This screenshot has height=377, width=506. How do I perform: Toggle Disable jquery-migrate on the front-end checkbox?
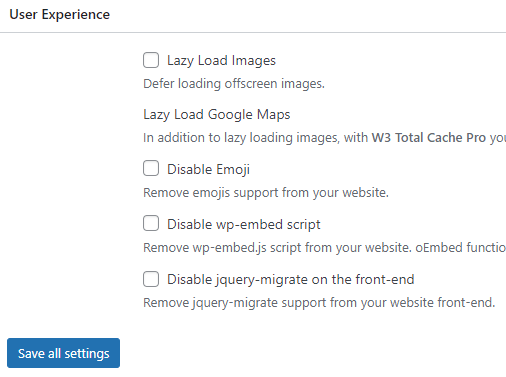pos(151,279)
